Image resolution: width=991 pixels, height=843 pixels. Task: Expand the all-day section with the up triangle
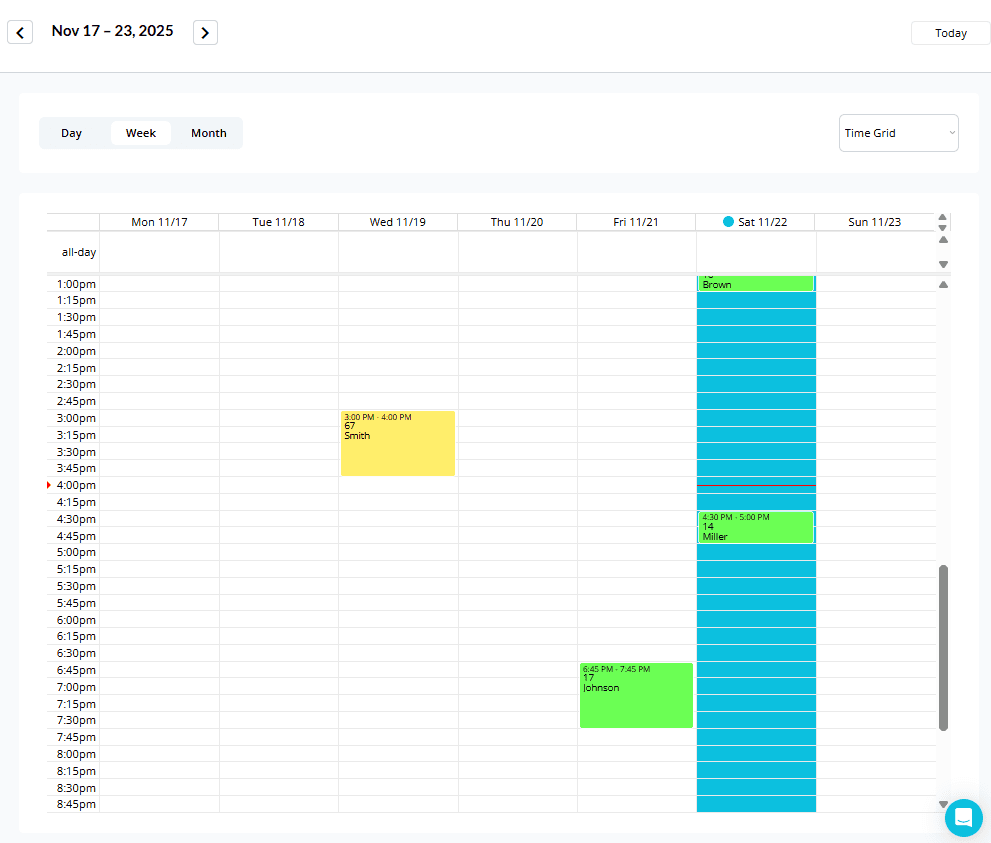pyautogui.click(x=942, y=217)
